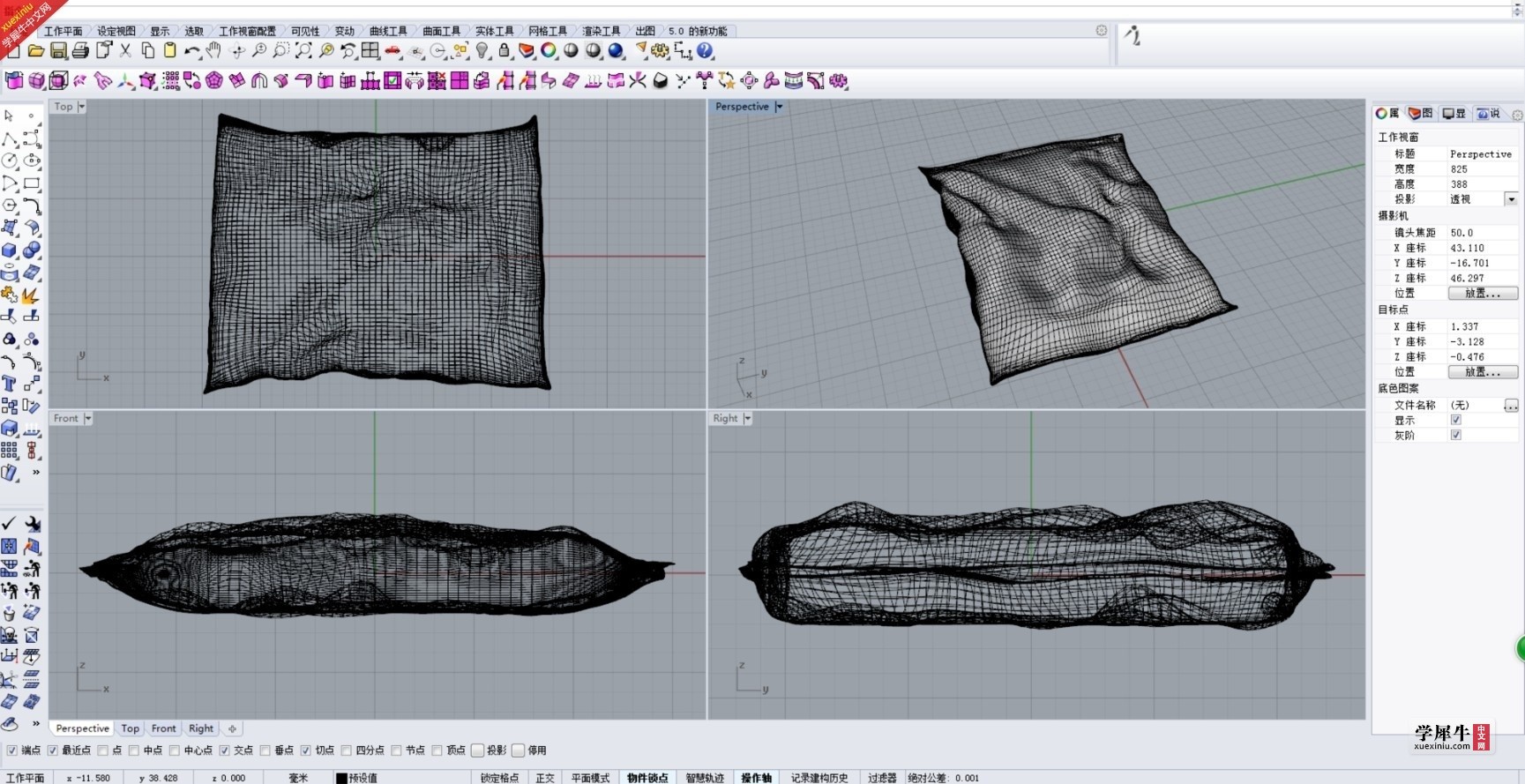
Task: Enable the 中心点 osnap checkbox
Action: tap(175, 750)
